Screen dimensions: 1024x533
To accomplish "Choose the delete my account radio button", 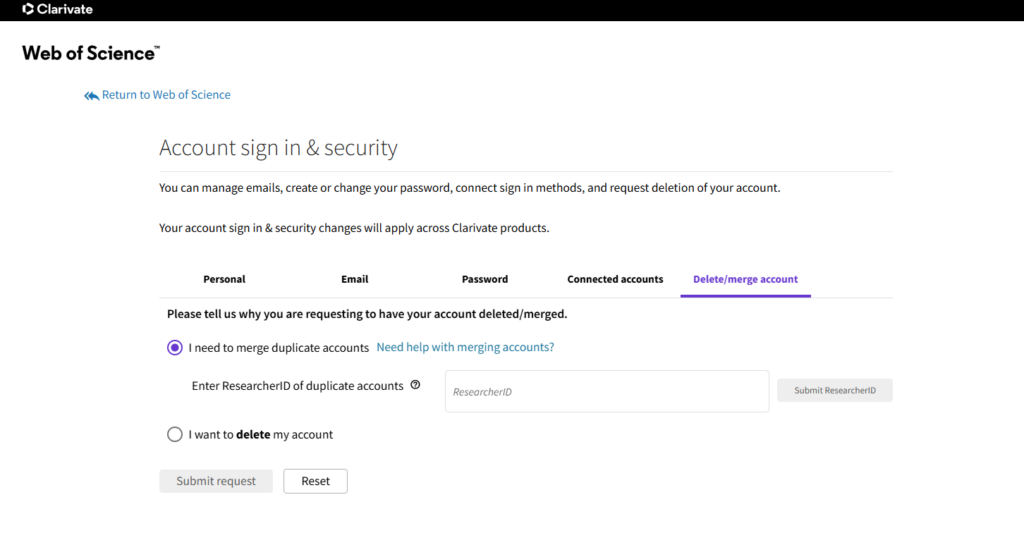I will pyautogui.click(x=174, y=434).
